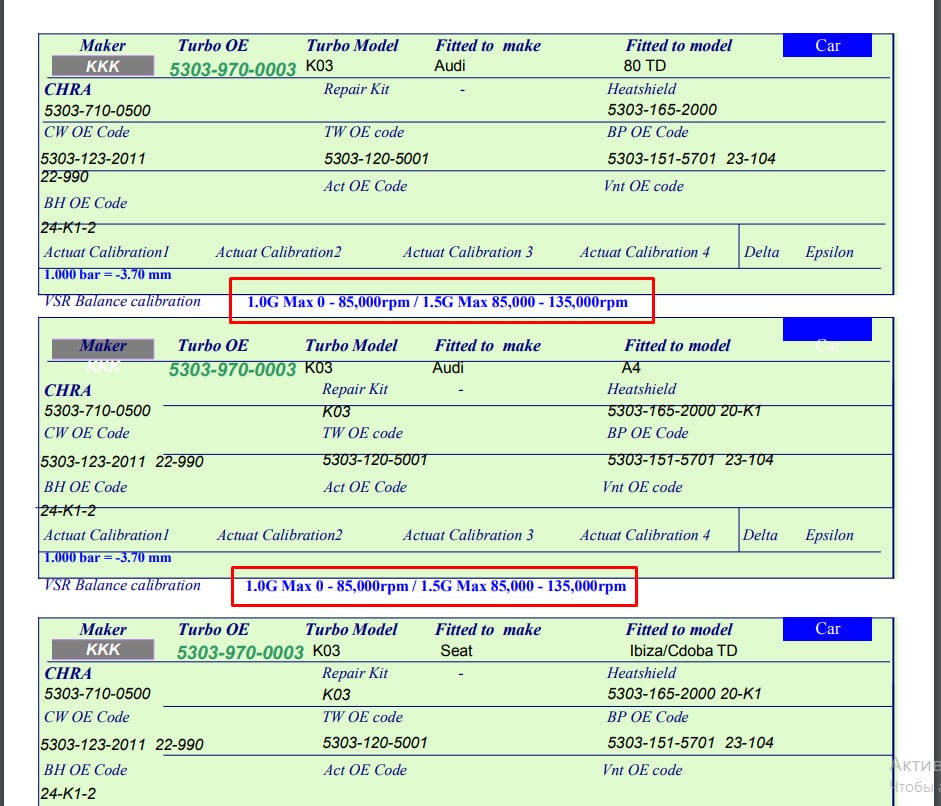This screenshot has width=941, height=806.
Task: Click the VSR Balance calibration label in the A4 record
Action: tap(122, 585)
